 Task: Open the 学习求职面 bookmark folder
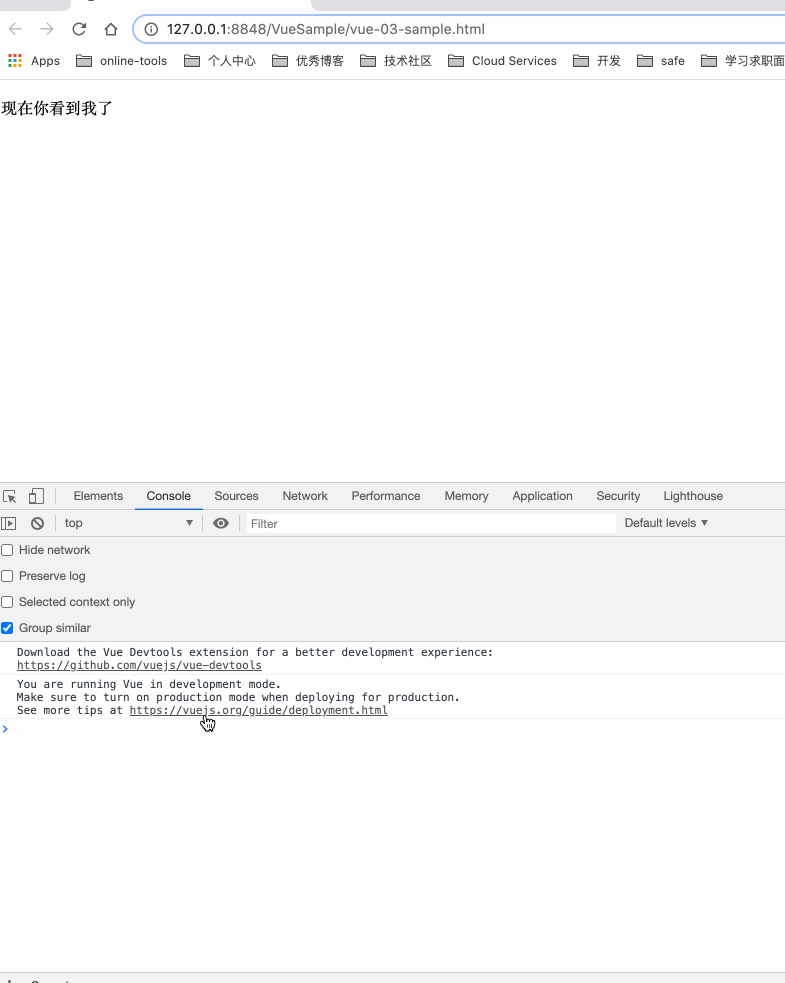pos(743,61)
